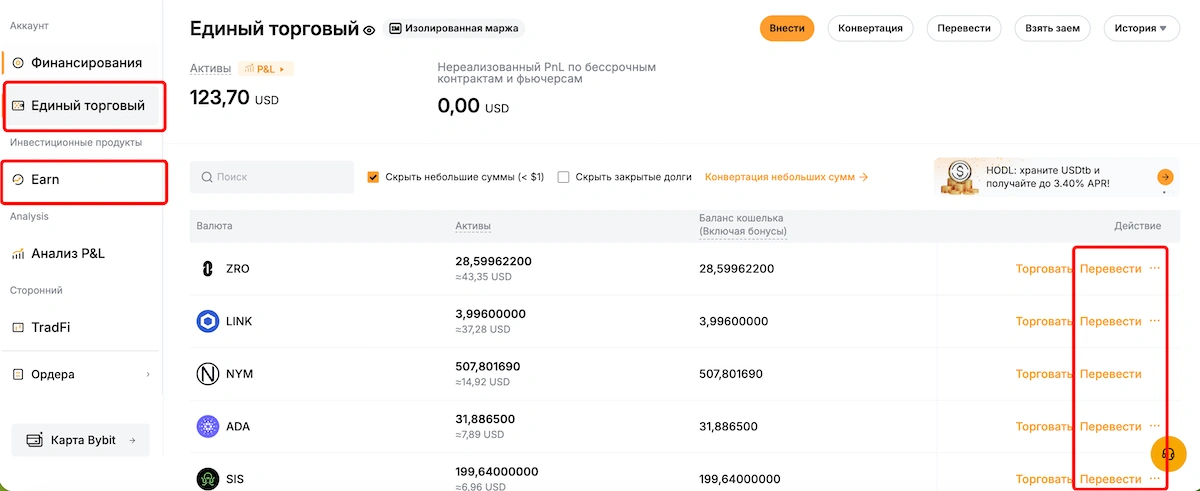Click the Активы label above total balance
Image resolution: width=1200 pixels, height=491 pixels.
210,69
